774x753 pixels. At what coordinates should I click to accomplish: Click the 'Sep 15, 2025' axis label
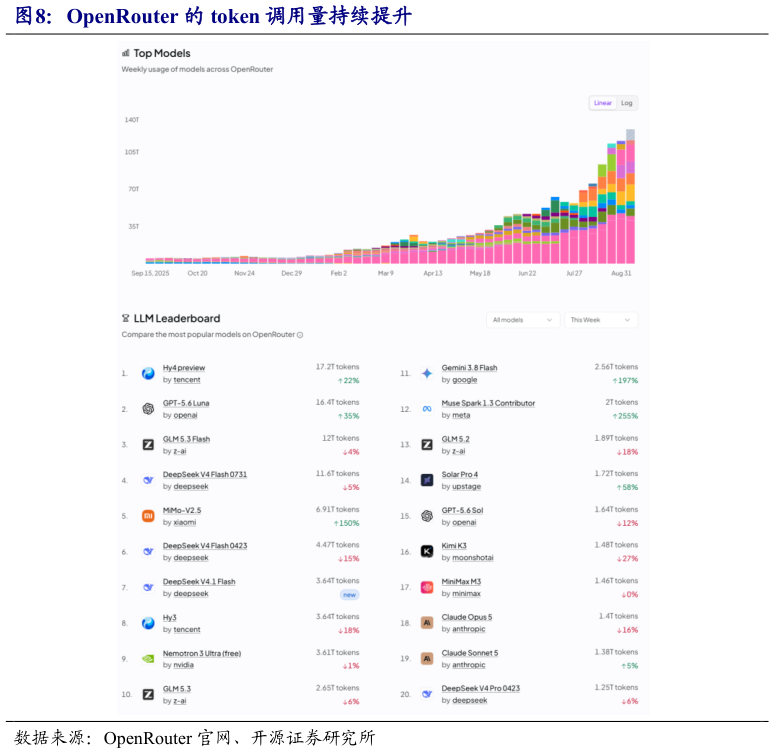[150, 273]
